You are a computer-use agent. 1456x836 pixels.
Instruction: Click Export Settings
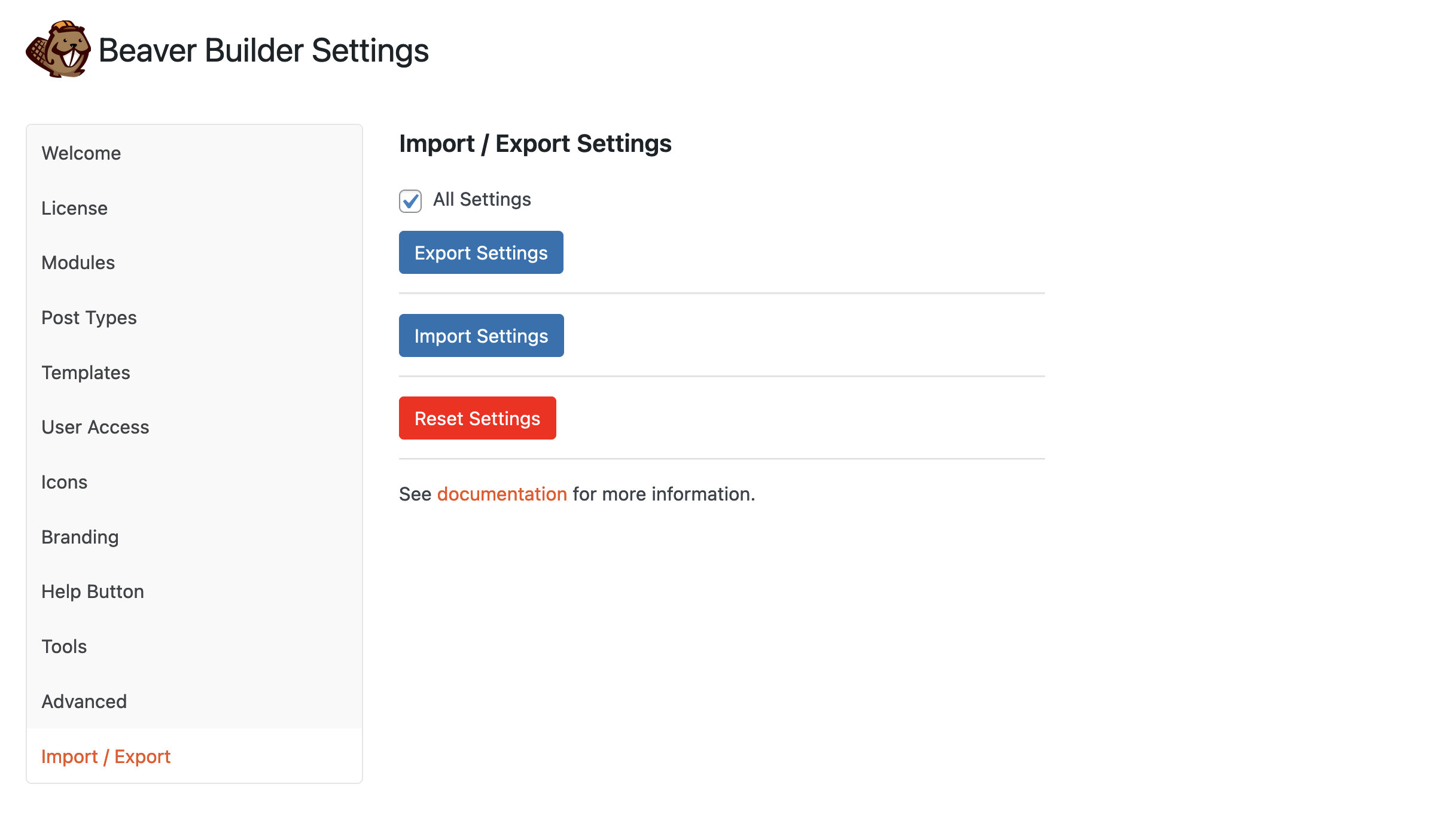coord(480,252)
